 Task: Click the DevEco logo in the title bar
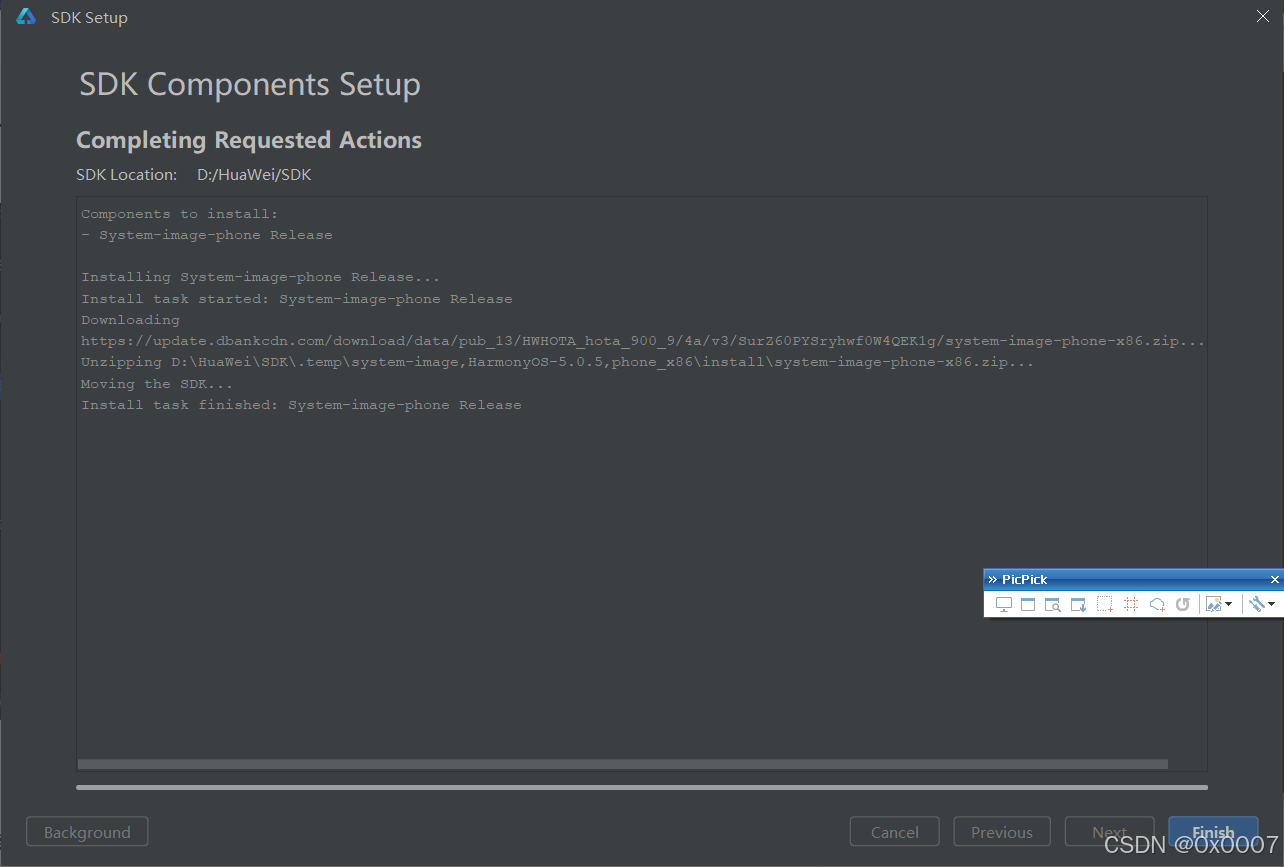click(26, 17)
